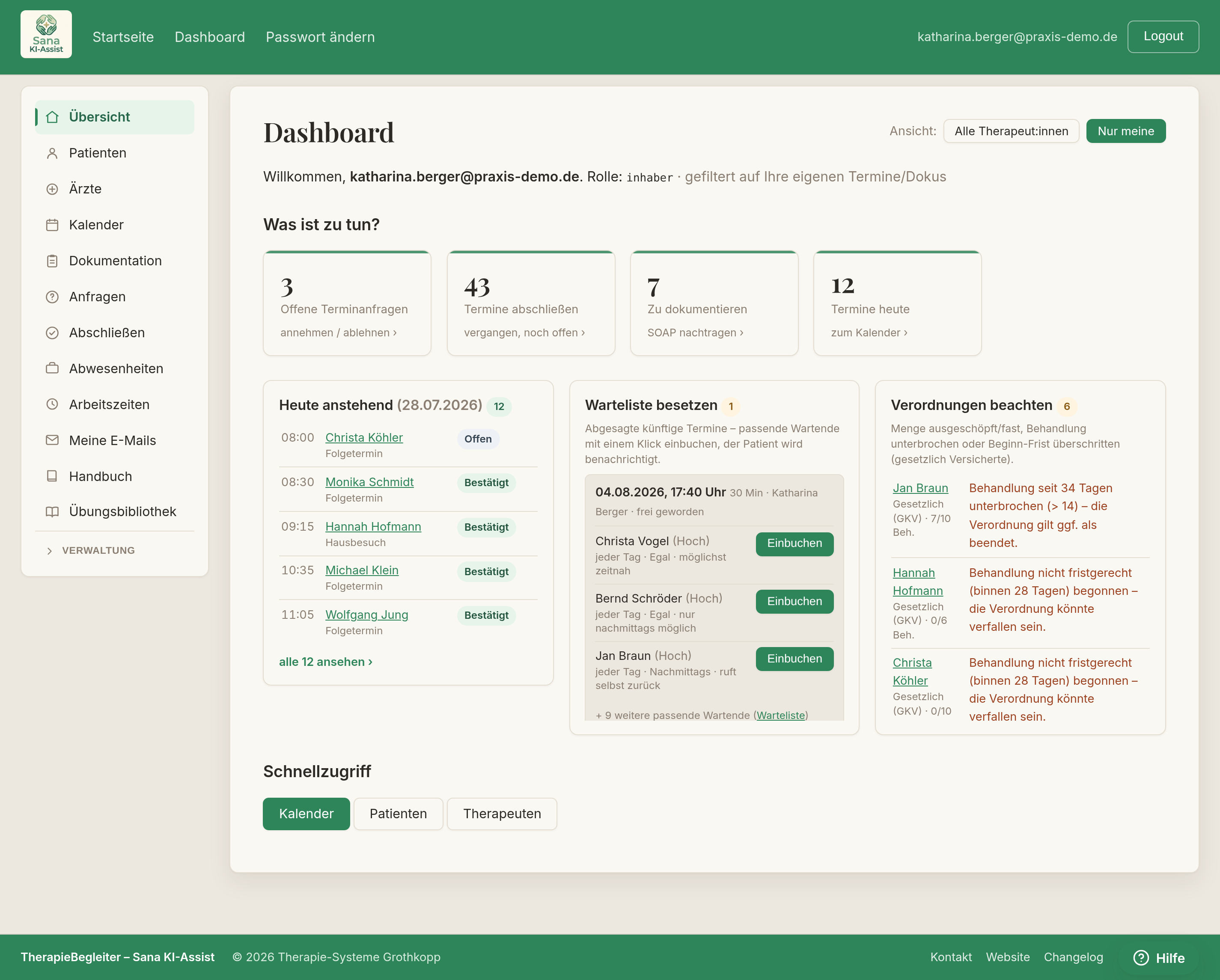
Task: Click the Kalender sidebar icon
Action: [x=52, y=225]
